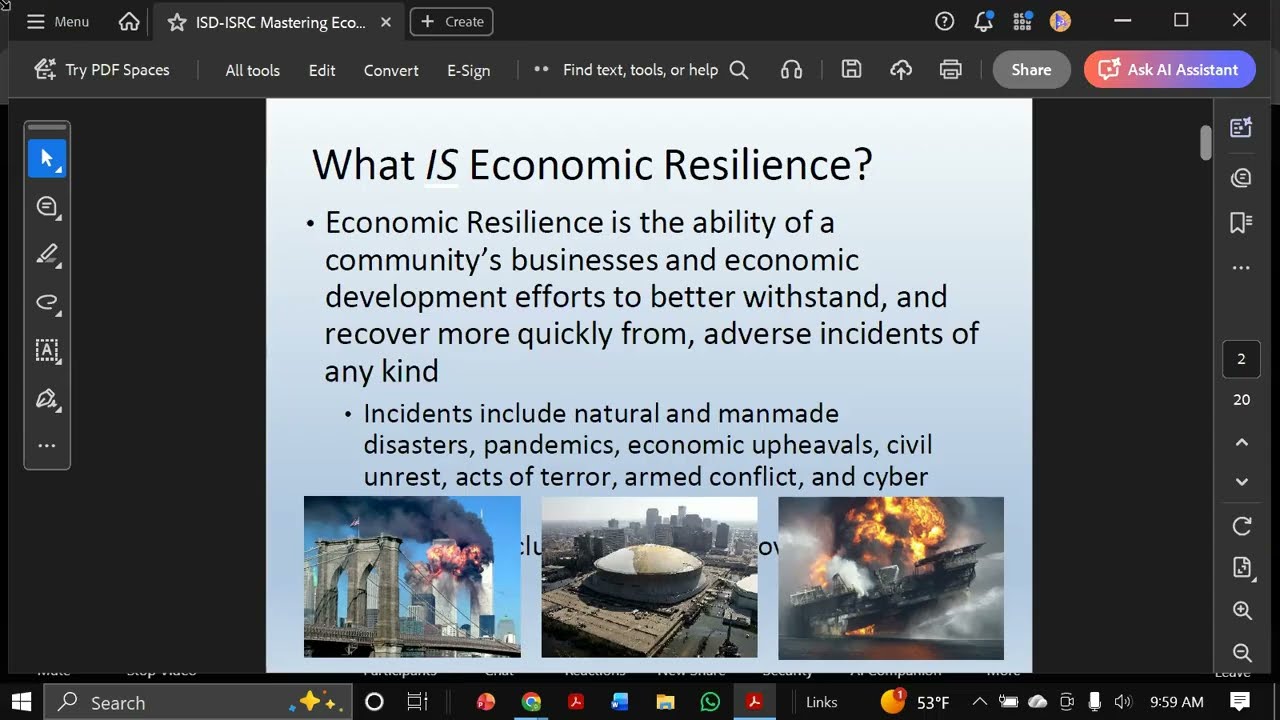1280x720 pixels.
Task: Open the E-Sign tools
Action: (468, 70)
